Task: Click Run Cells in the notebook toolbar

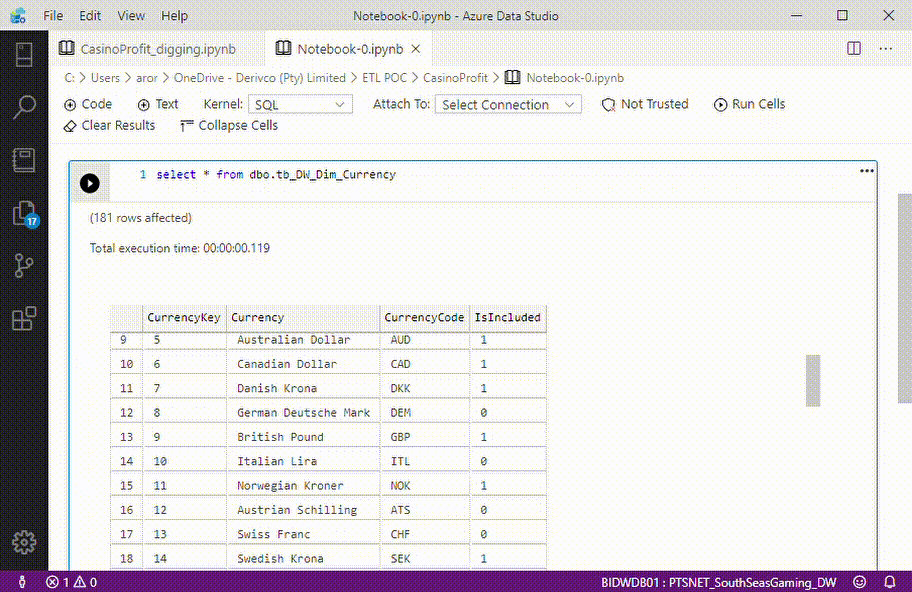Action: pyautogui.click(x=749, y=104)
